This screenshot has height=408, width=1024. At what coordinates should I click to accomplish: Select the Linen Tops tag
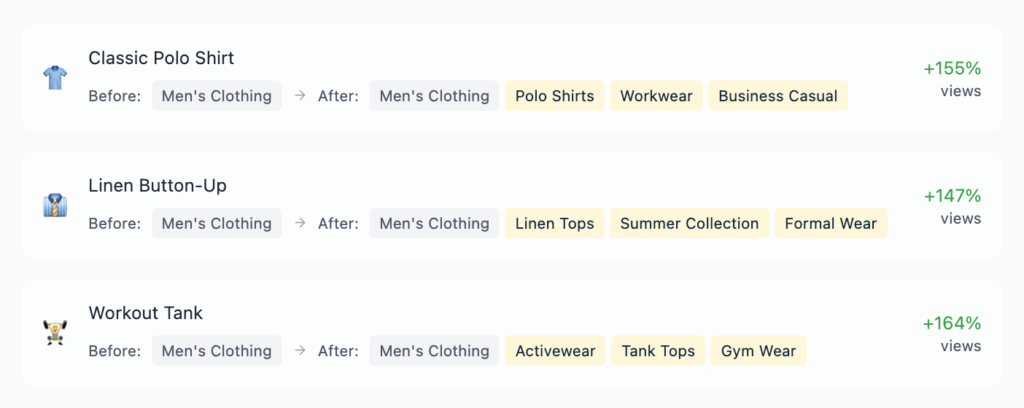coord(554,223)
